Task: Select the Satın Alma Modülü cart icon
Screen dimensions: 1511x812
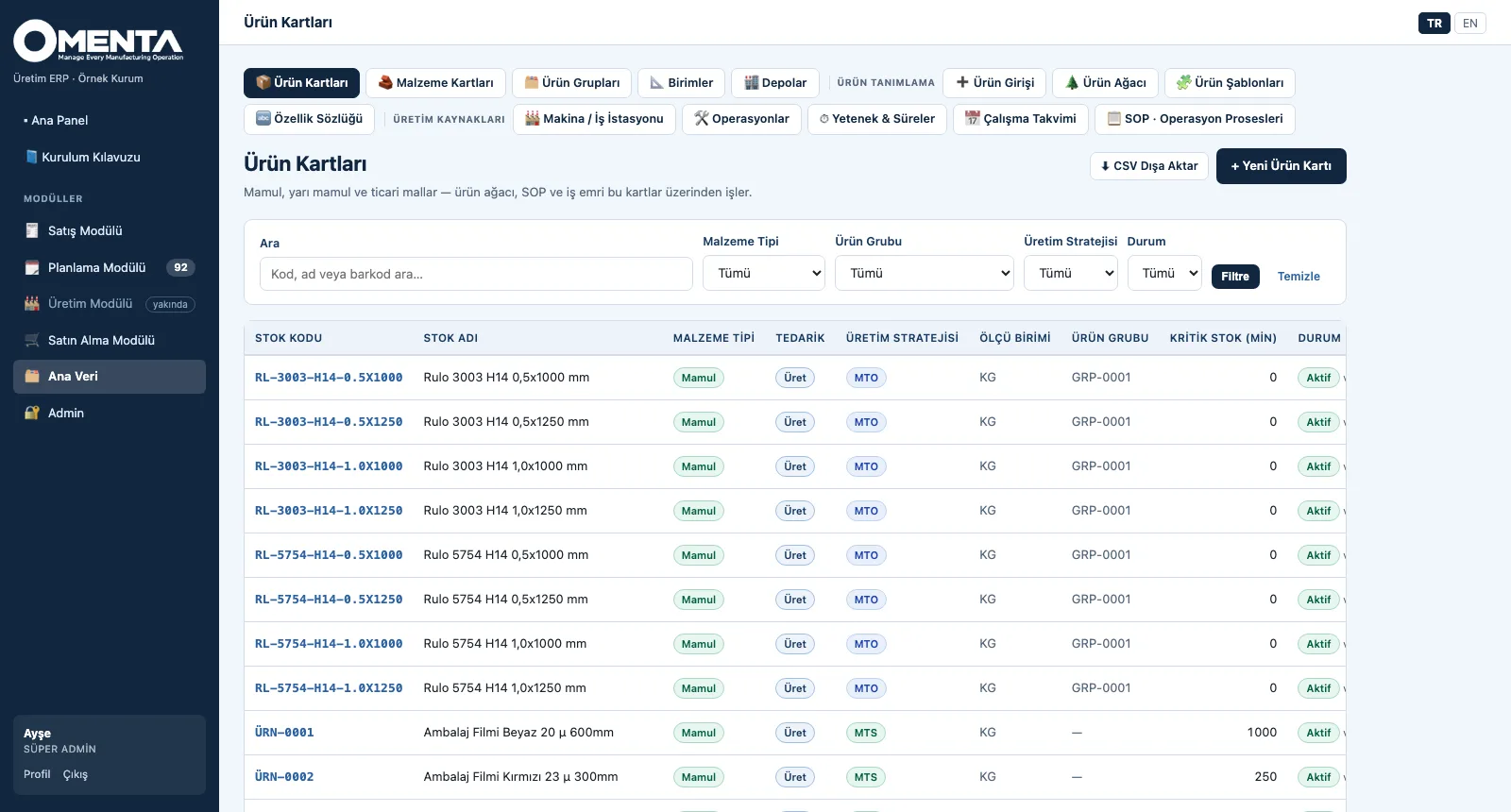Action: (x=32, y=340)
